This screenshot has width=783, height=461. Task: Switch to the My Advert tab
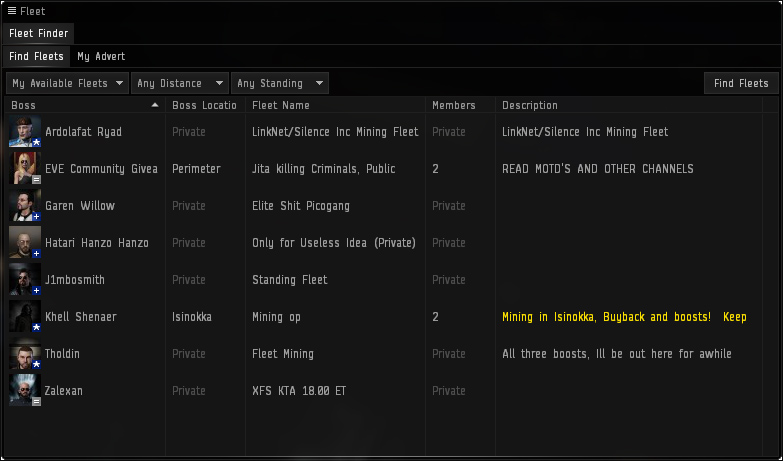click(101, 56)
